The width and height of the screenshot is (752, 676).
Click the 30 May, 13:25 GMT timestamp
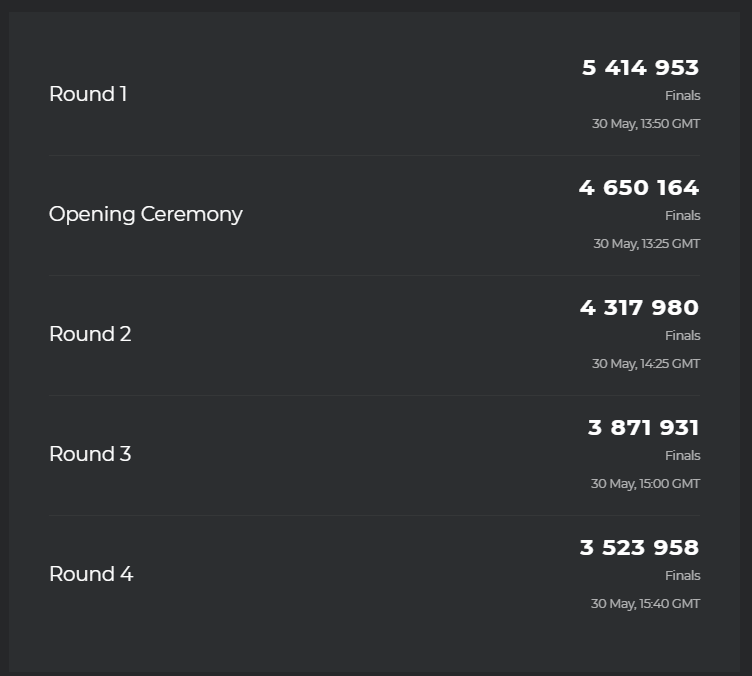[646, 244]
